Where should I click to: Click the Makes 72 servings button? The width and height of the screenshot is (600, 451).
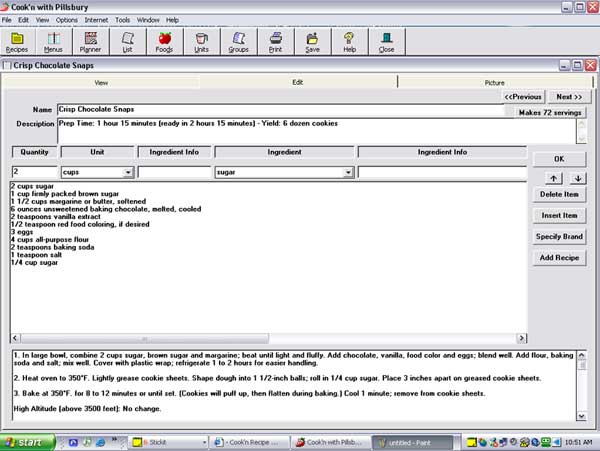pyautogui.click(x=550, y=112)
